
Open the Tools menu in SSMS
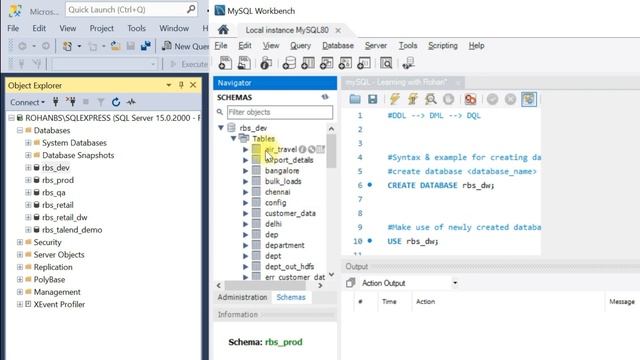(136, 28)
